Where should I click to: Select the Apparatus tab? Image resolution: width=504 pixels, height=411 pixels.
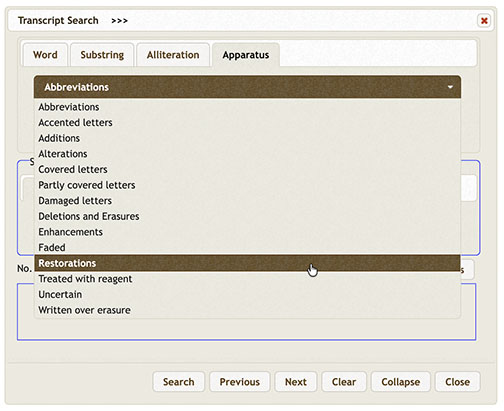[246, 55]
